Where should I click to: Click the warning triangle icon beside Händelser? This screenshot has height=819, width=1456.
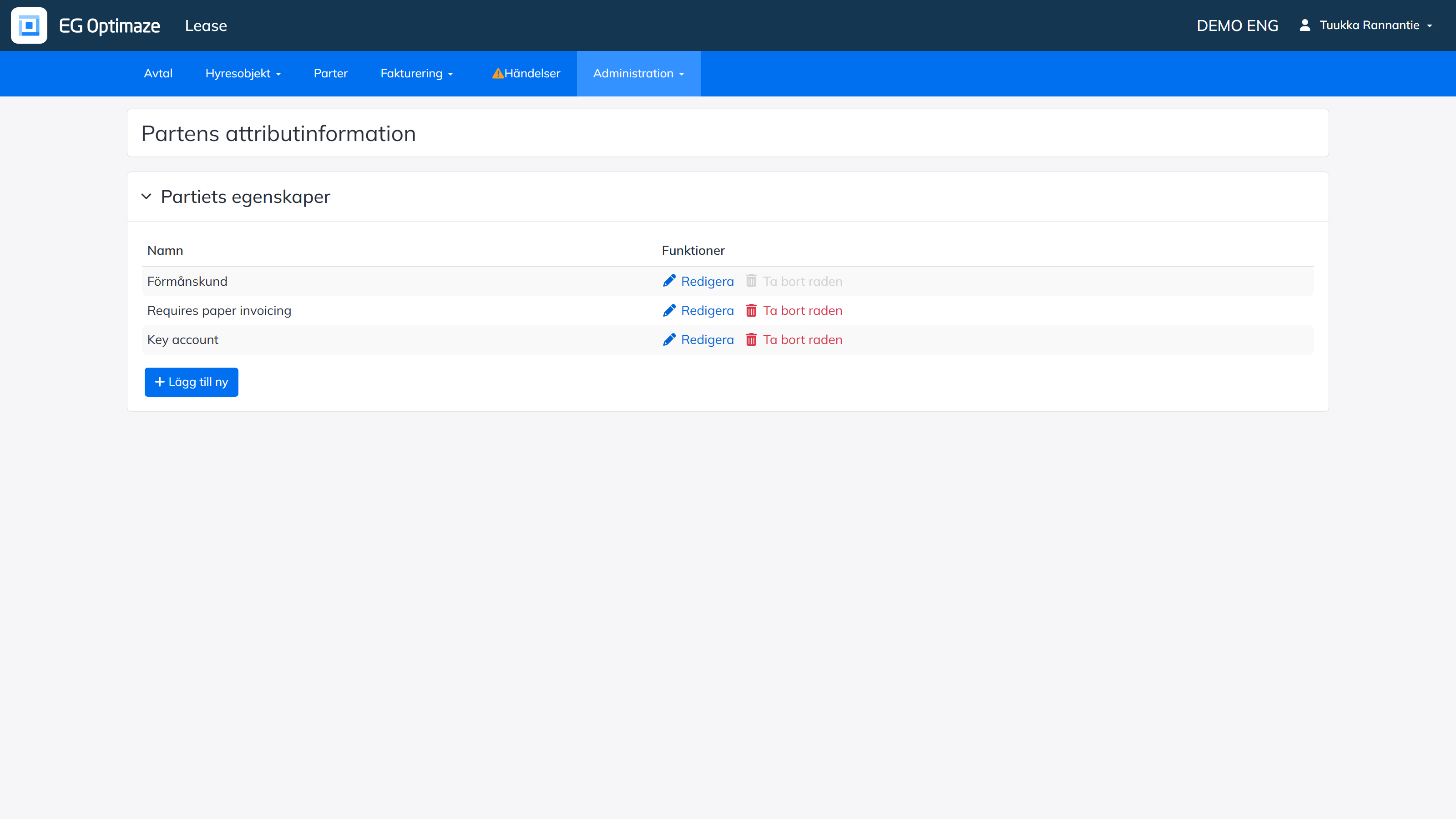[497, 73]
